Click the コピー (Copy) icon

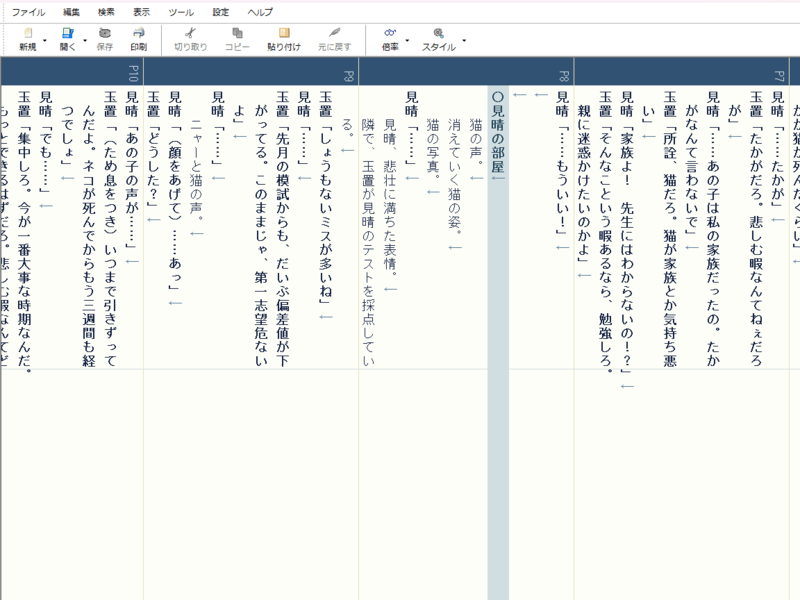click(x=237, y=34)
